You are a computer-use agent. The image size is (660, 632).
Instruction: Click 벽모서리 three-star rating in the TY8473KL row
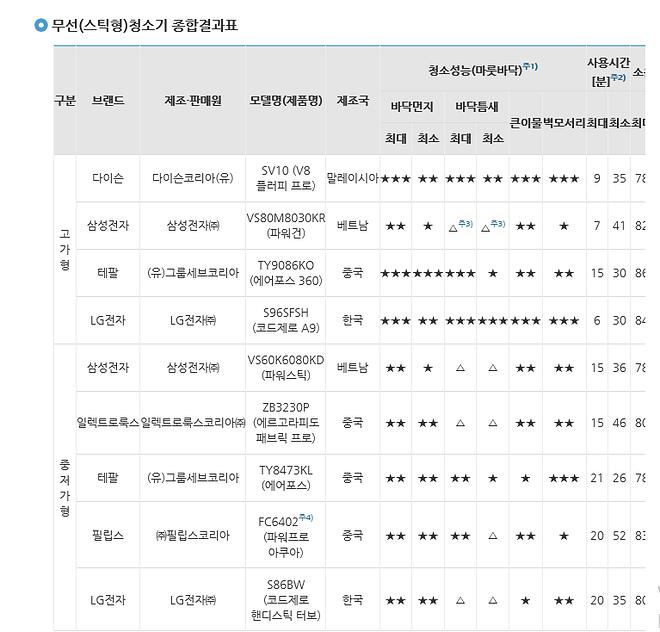click(563, 478)
